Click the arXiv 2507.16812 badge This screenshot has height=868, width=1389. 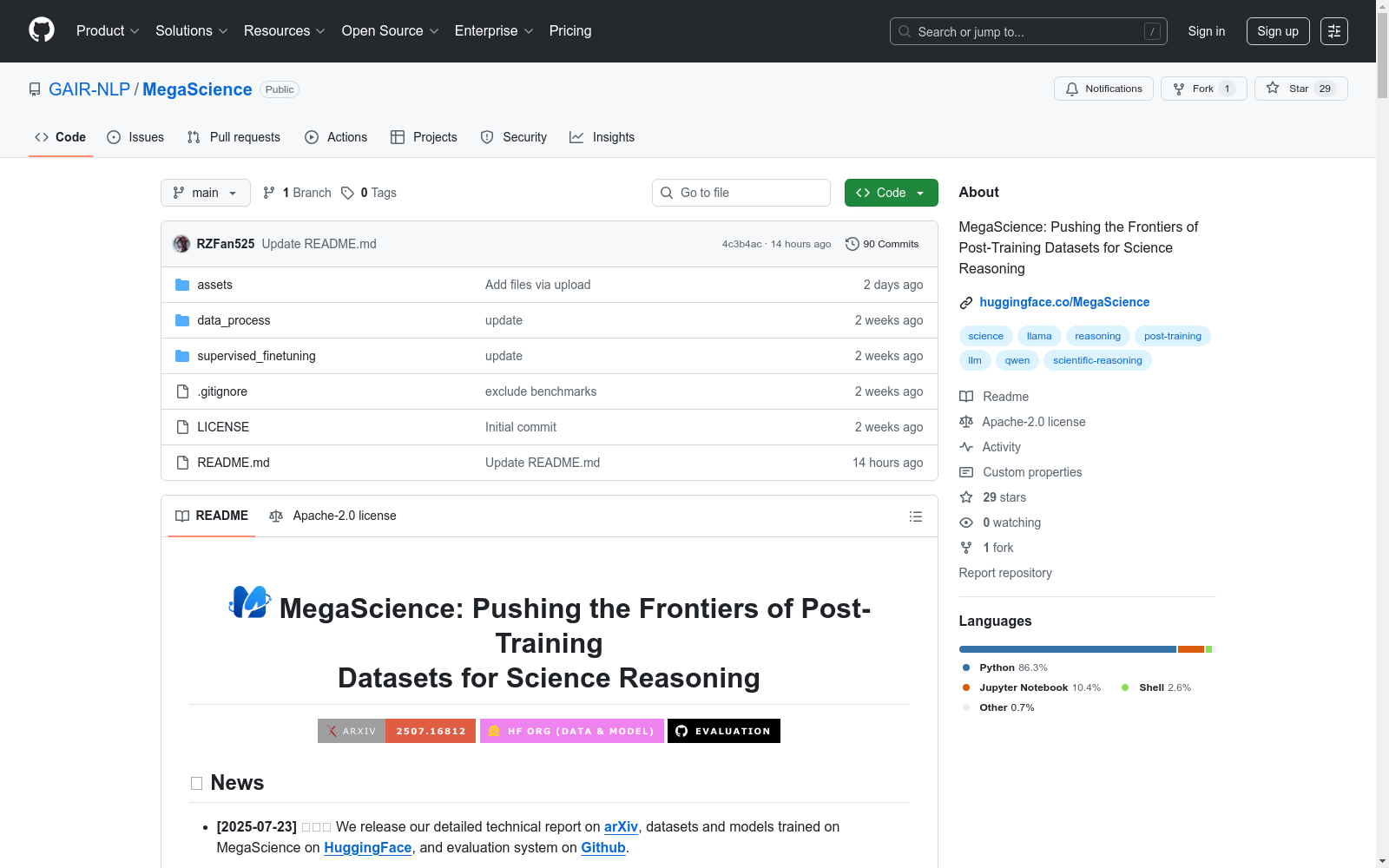tap(397, 731)
